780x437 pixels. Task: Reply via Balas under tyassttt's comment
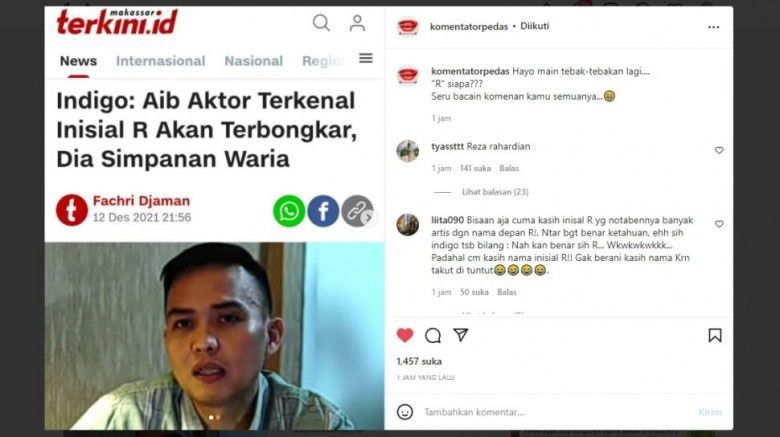[509, 168]
